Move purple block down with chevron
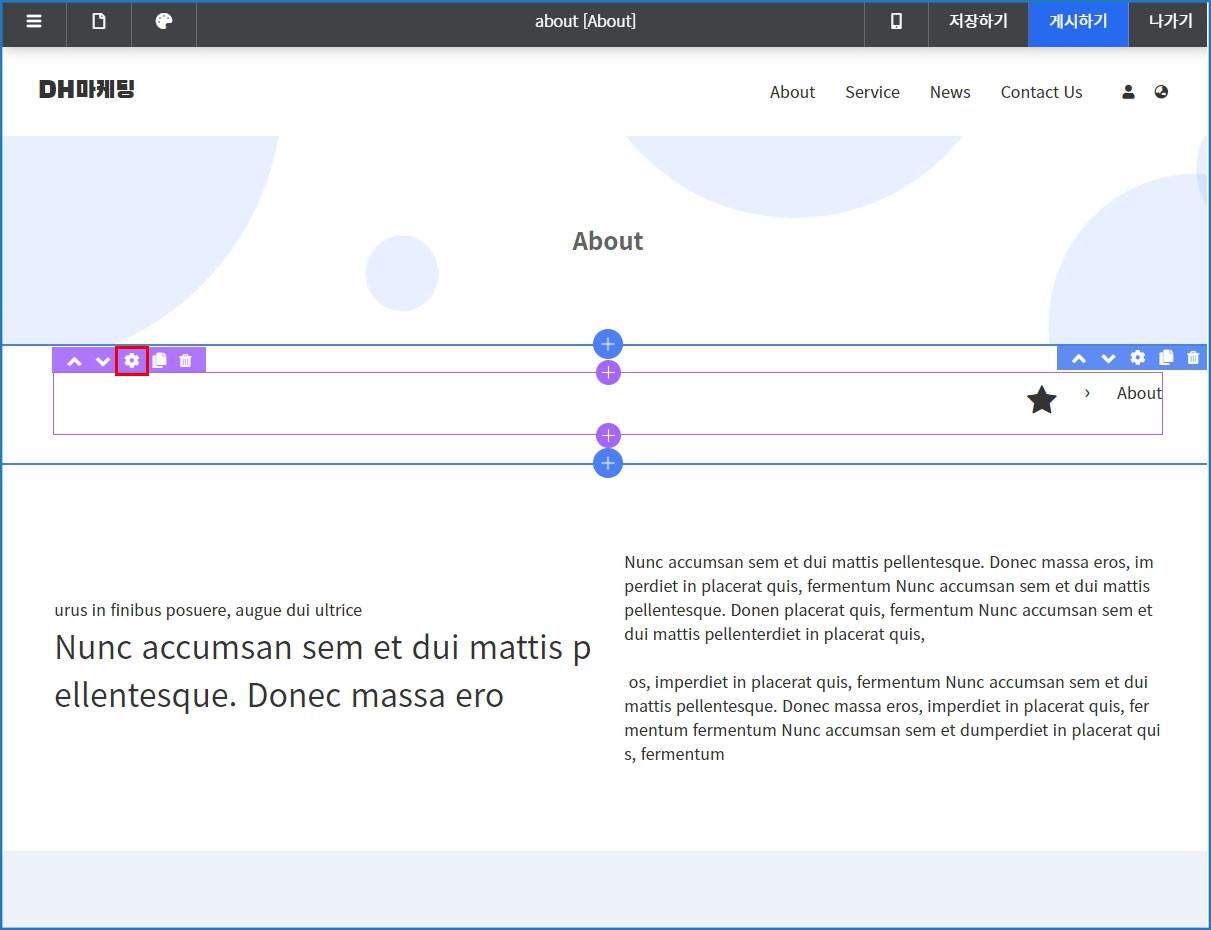Image resolution: width=1211 pixels, height=930 pixels. coord(103,361)
